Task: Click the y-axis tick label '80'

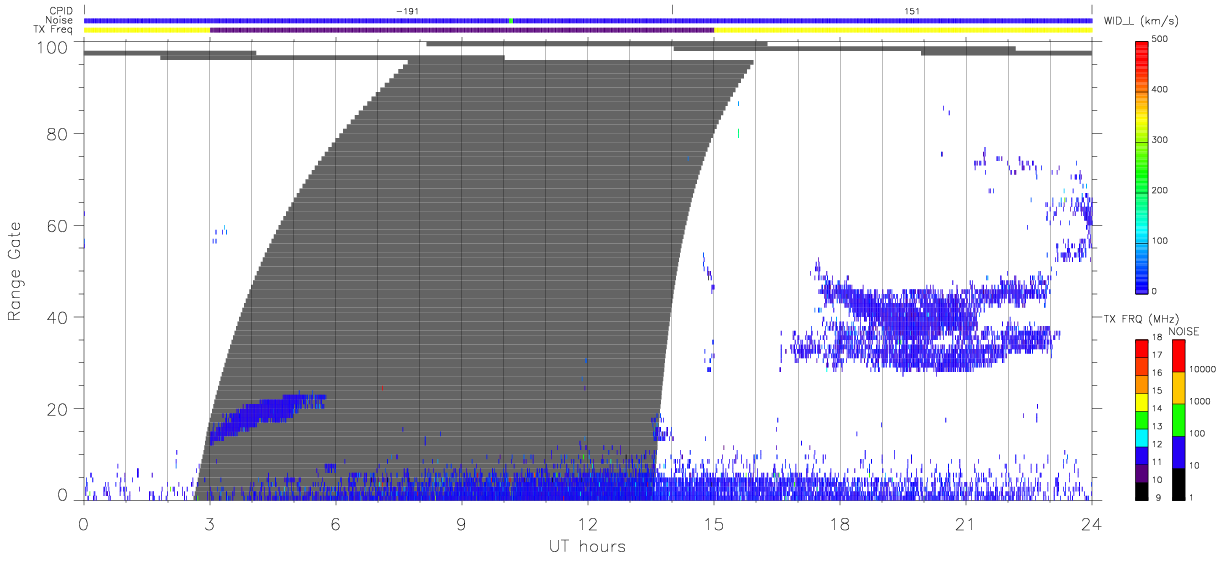Action: pyautogui.click(x=58, y=134)
